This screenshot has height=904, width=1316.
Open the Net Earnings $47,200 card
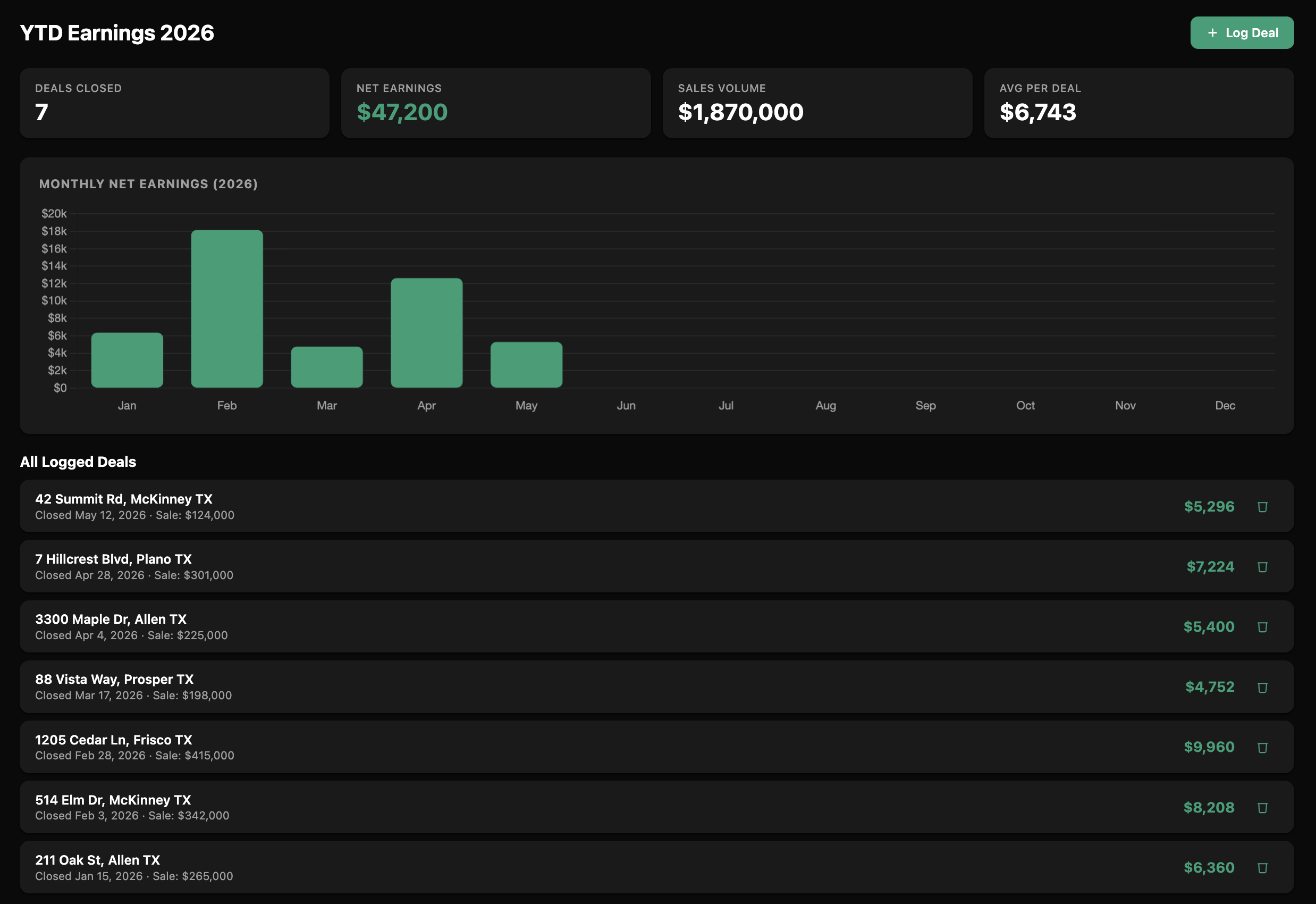[495, 103]
